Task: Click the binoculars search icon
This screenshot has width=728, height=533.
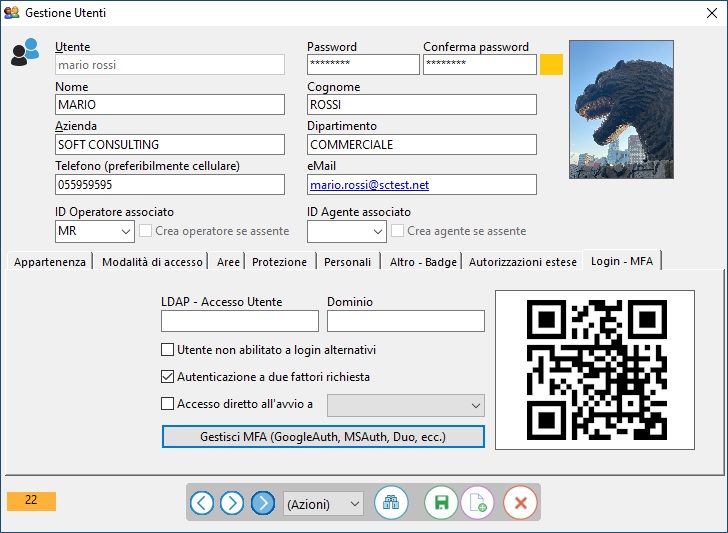Action: pyautogui.click(x=391, y=503)
